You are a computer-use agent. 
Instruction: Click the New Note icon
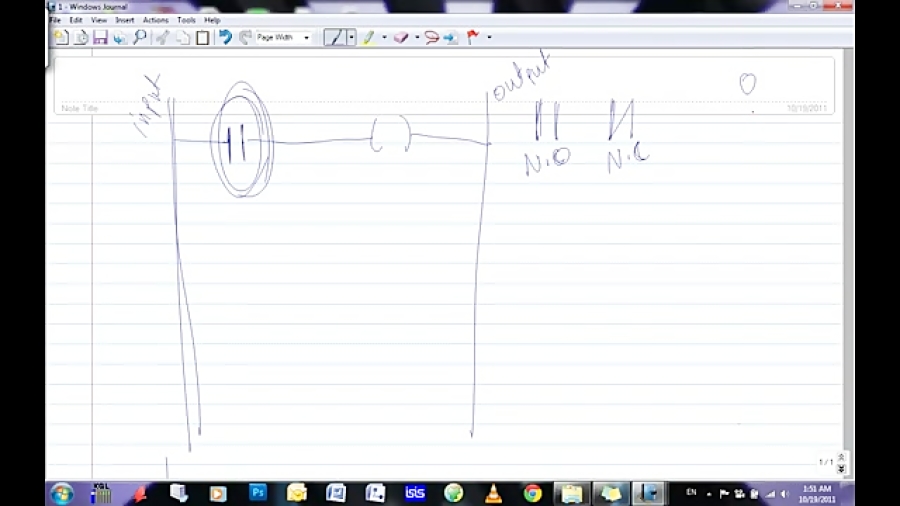[x=62, y=38]
